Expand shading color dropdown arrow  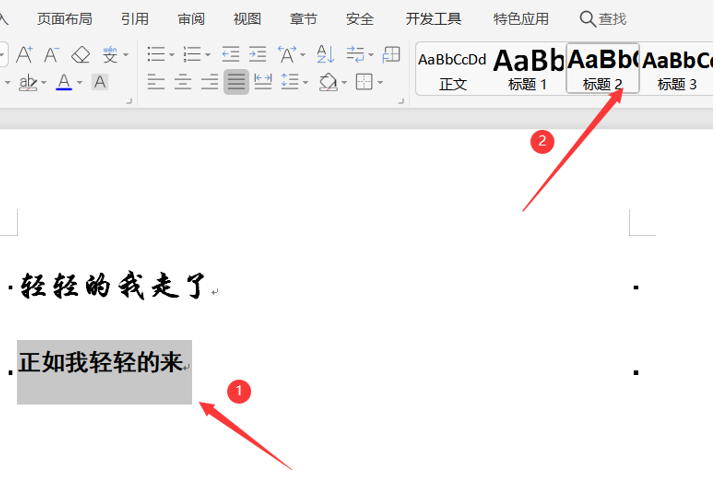click(344, 83)
